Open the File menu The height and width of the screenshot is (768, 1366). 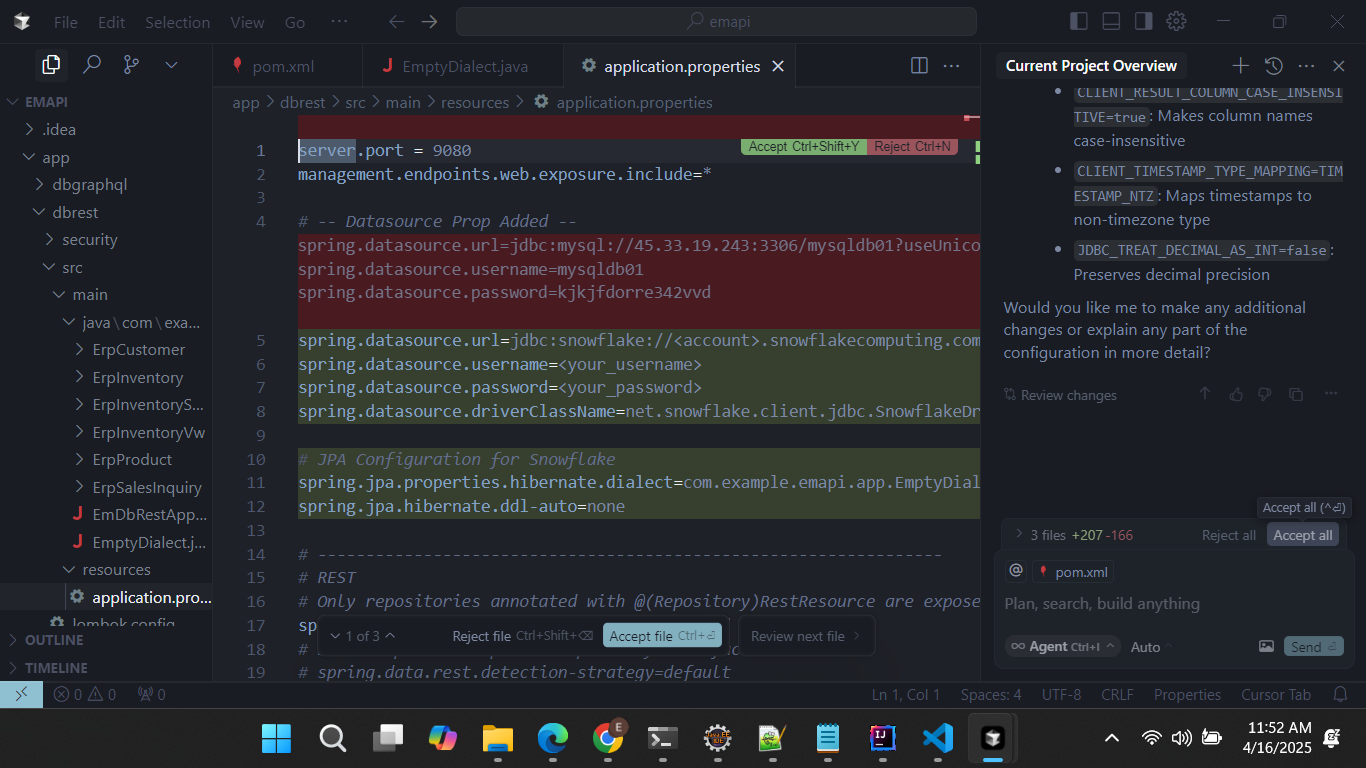coord(65,22)
